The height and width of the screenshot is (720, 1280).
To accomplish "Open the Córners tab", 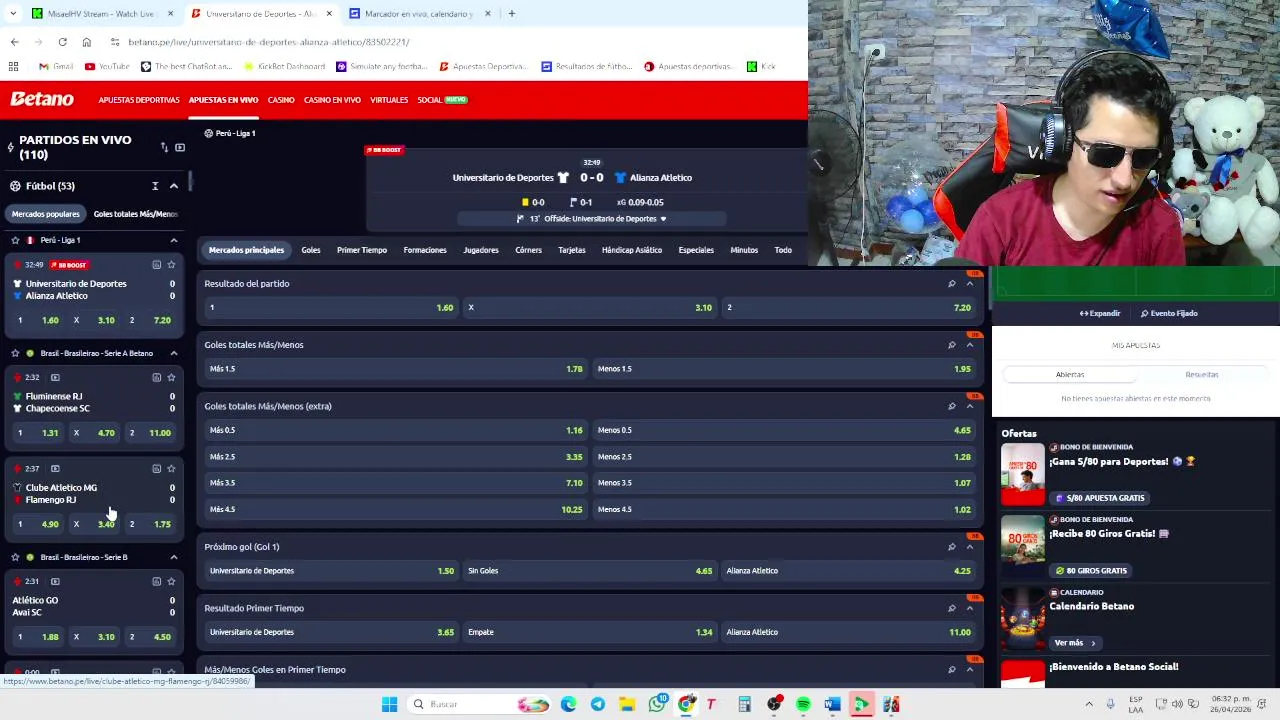I will click(528, 250).
